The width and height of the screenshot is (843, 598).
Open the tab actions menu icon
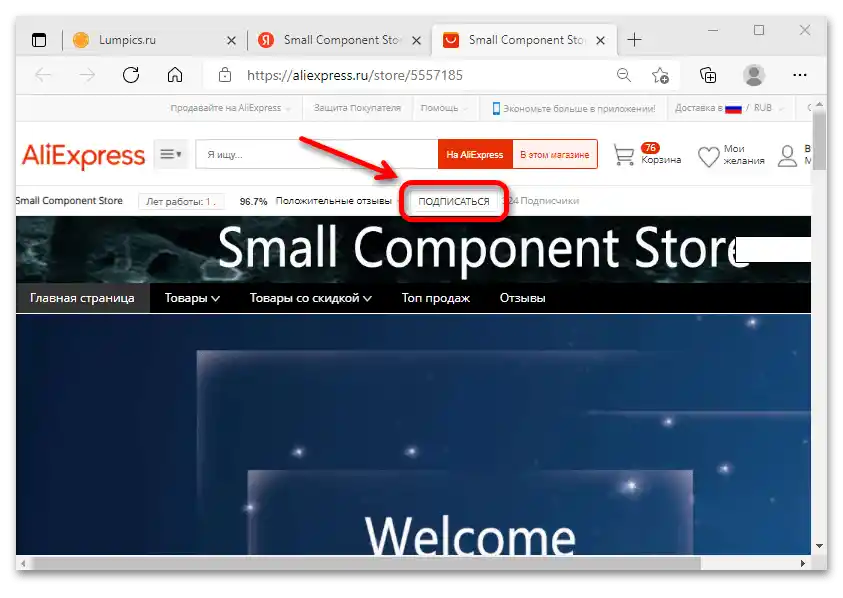pos(39,40)
